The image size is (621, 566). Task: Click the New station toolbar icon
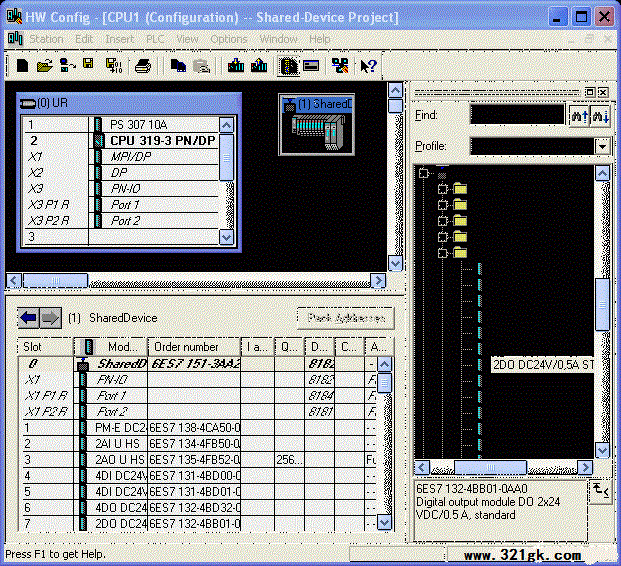tap(23, 65)
